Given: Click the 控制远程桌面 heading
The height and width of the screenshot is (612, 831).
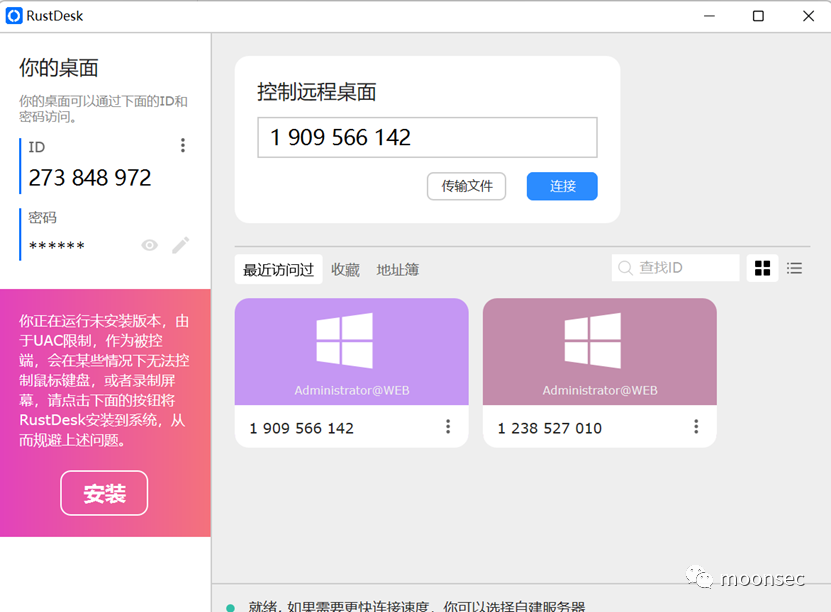Looking at the screenshot, I should coord(316,92).
